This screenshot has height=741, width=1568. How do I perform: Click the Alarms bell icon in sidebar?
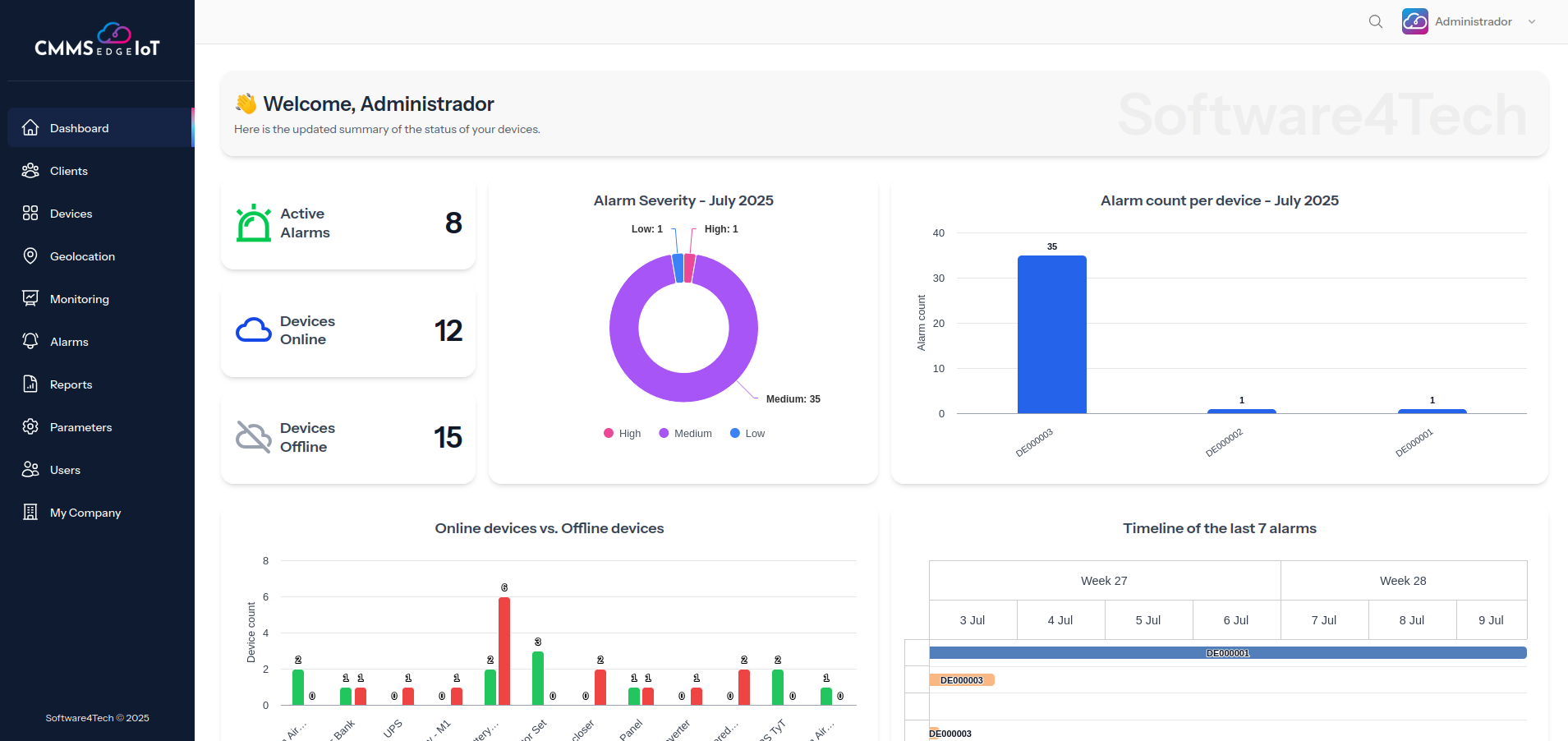click(30, 342)
